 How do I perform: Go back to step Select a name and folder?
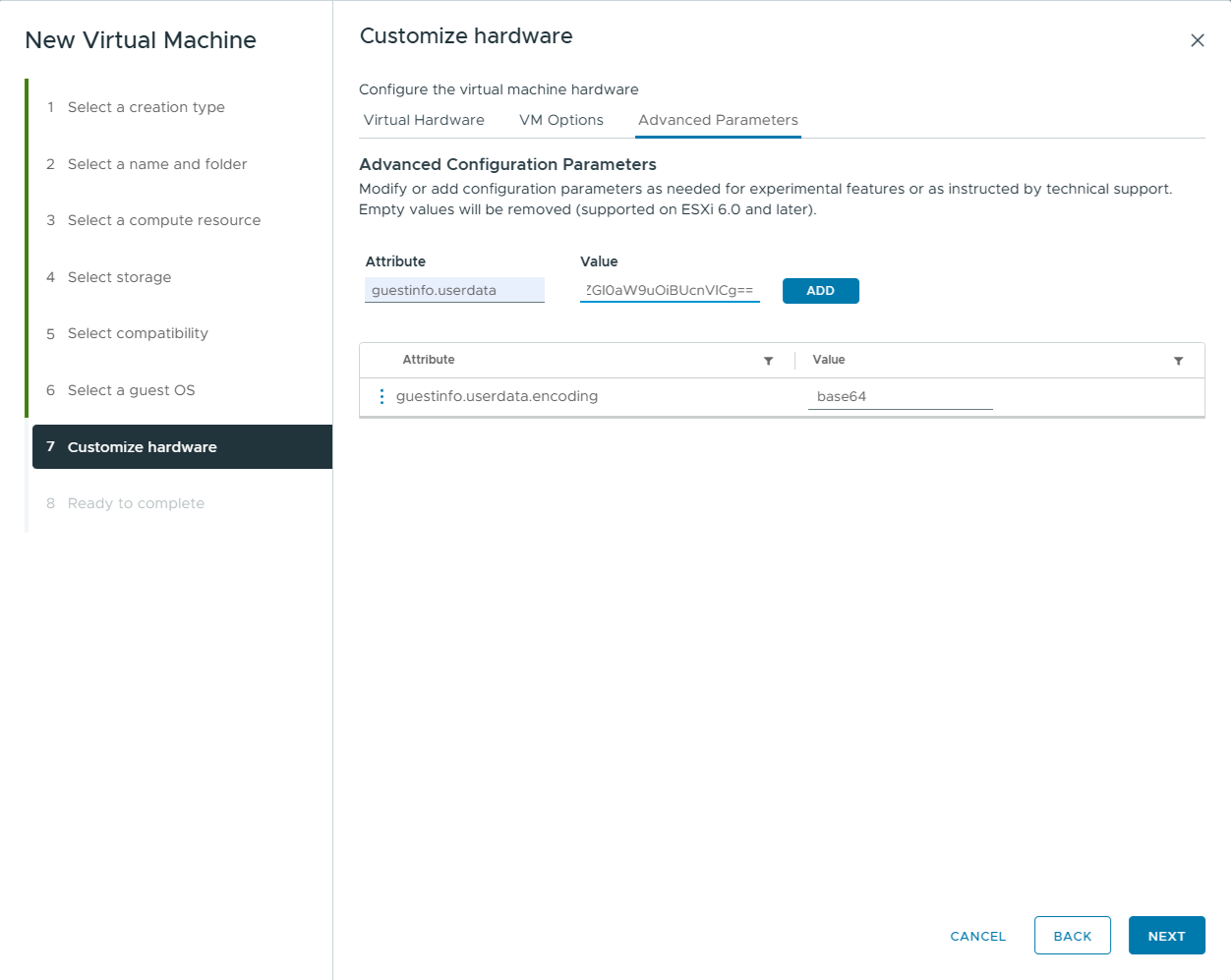(156, 163)
